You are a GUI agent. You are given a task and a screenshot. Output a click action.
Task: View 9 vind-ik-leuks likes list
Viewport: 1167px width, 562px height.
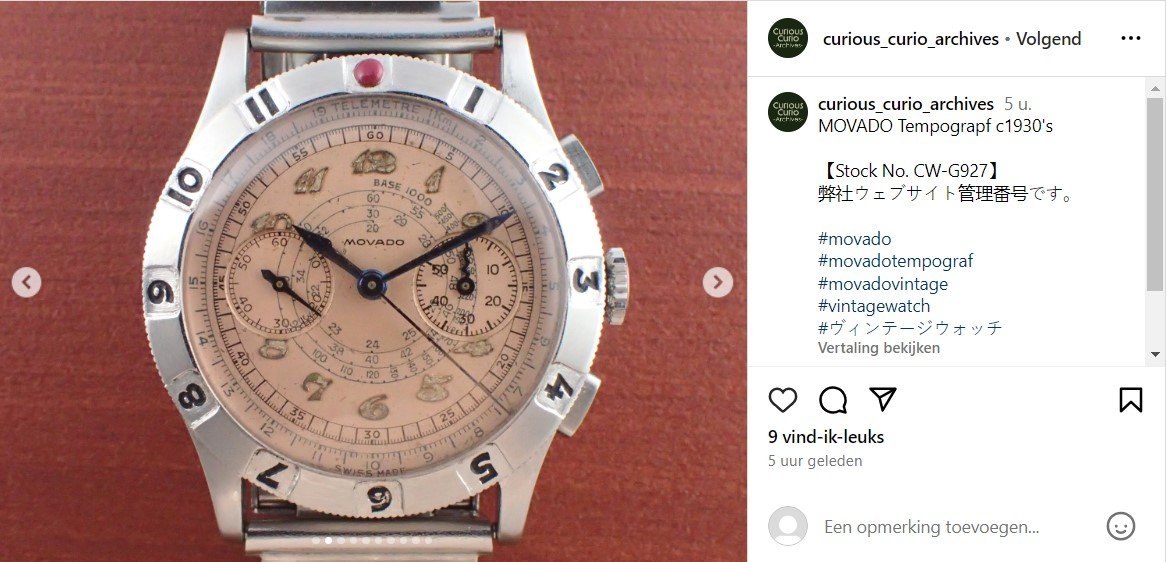[826, 437]
